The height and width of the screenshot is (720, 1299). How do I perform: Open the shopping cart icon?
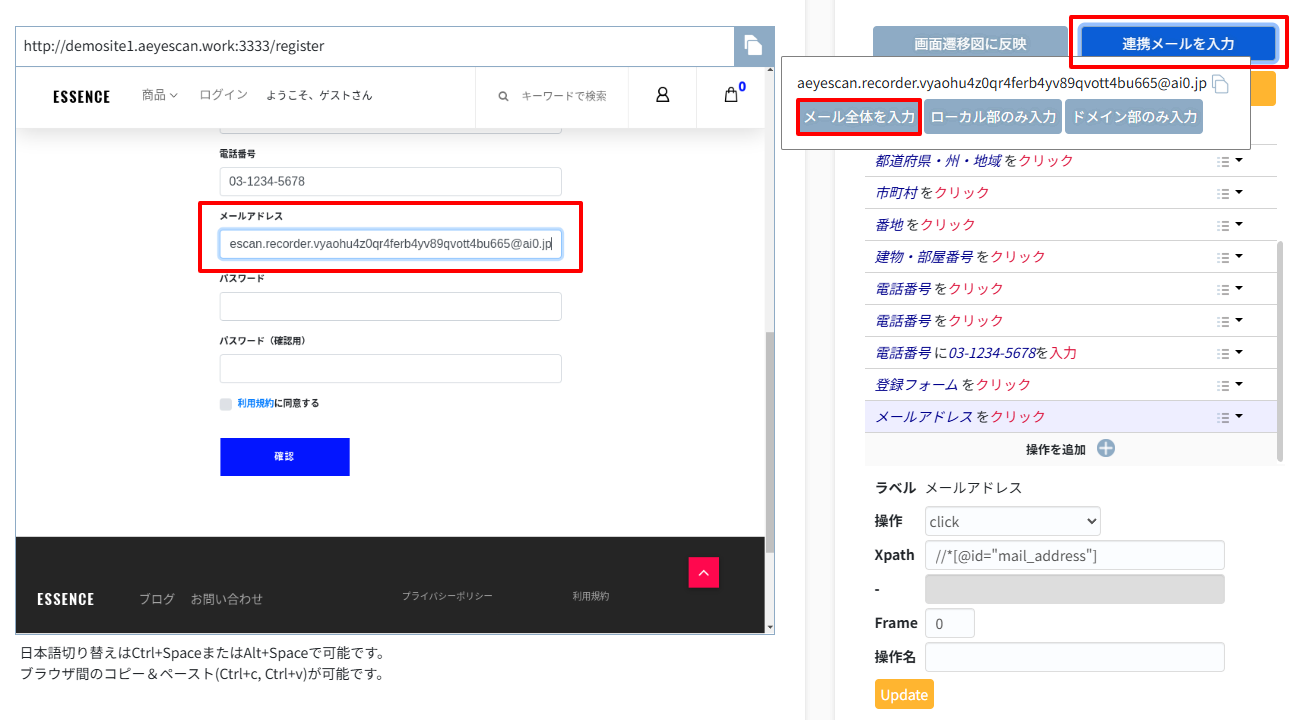click(732, 95)
